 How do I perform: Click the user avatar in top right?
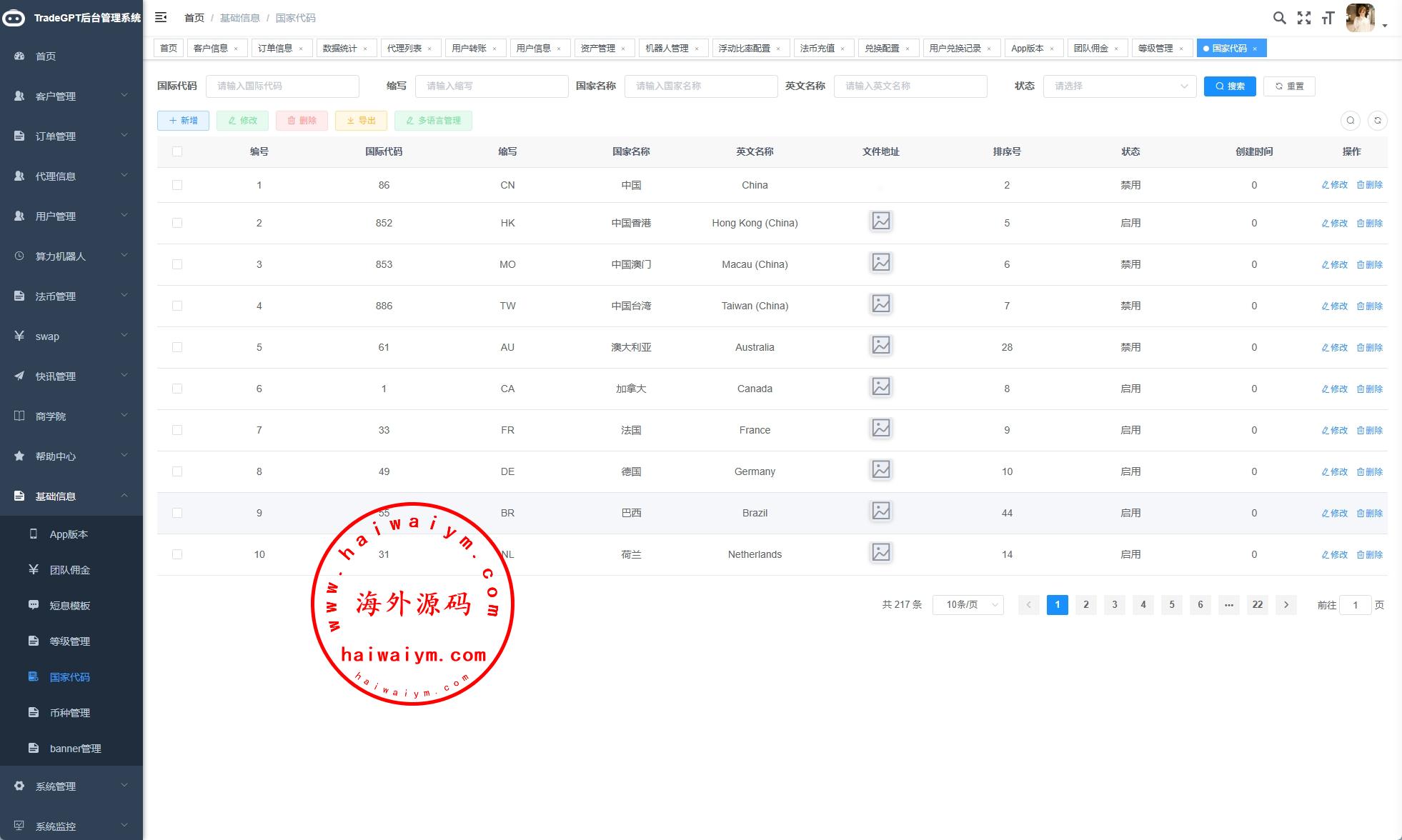(1360, 18)
